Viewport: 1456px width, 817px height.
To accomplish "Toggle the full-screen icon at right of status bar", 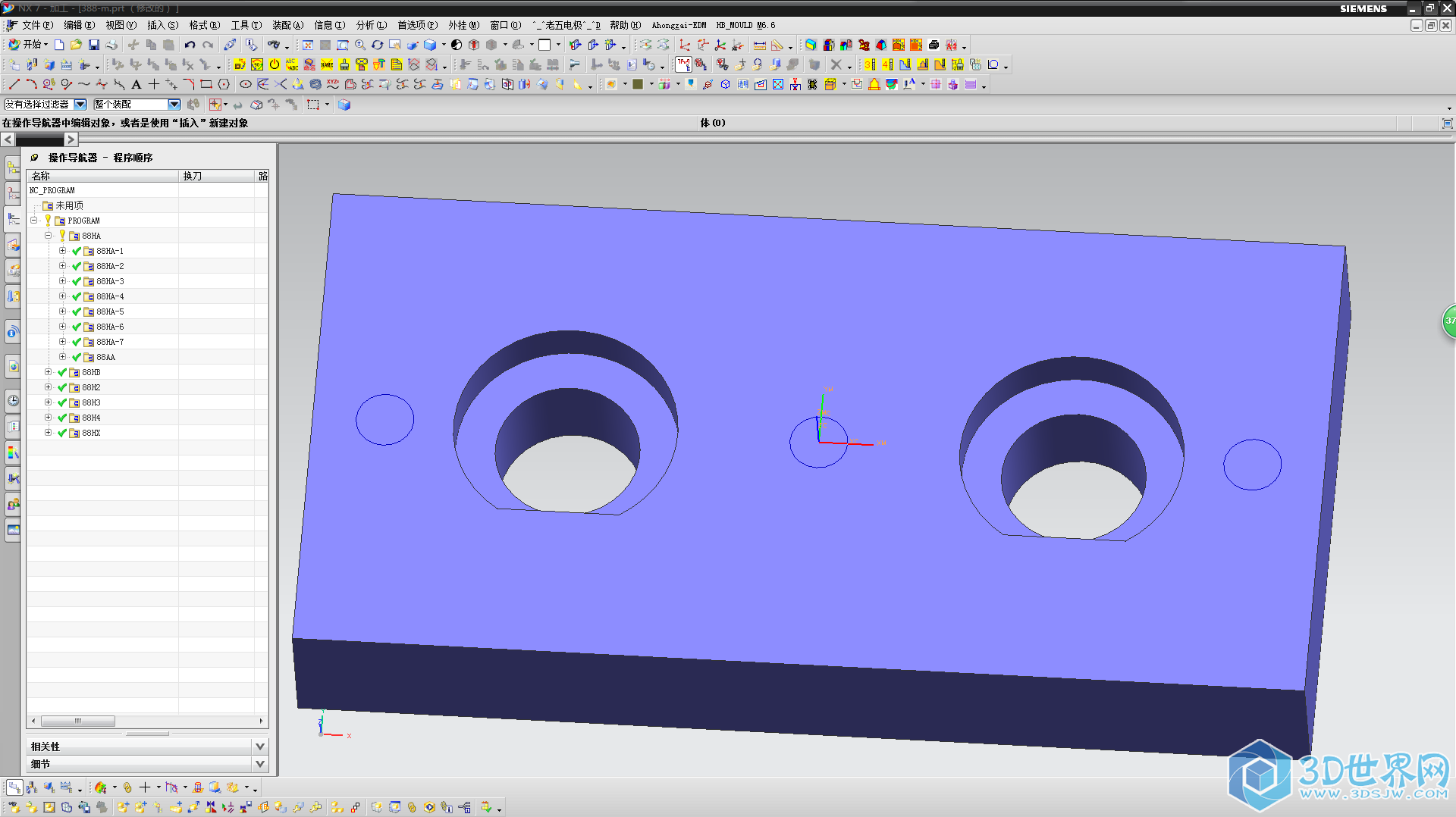I will [1447, 123].
